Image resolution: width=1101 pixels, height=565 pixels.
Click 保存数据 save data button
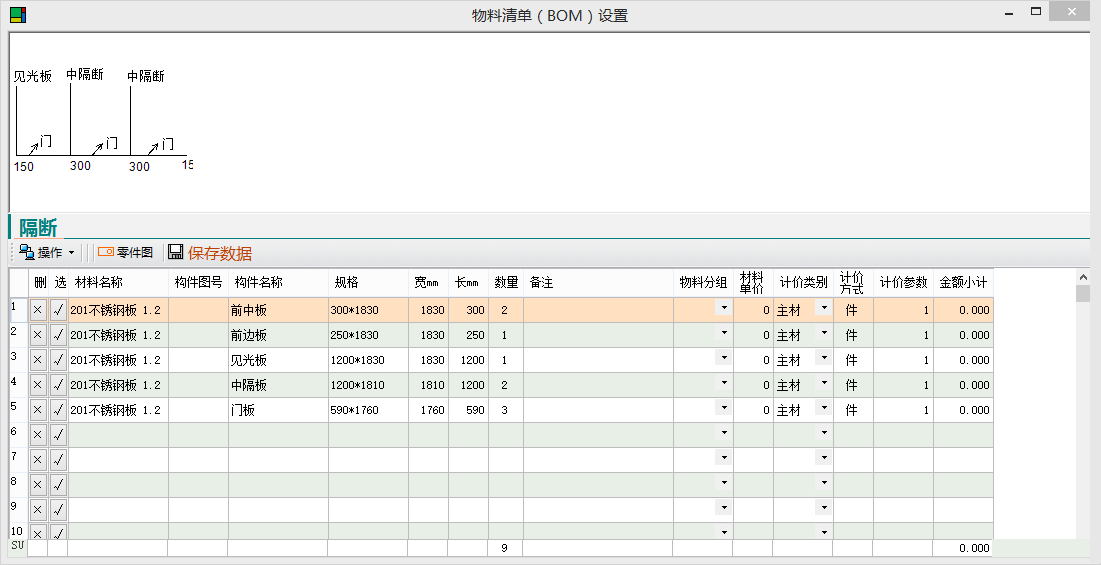click(x=219, y=253)
